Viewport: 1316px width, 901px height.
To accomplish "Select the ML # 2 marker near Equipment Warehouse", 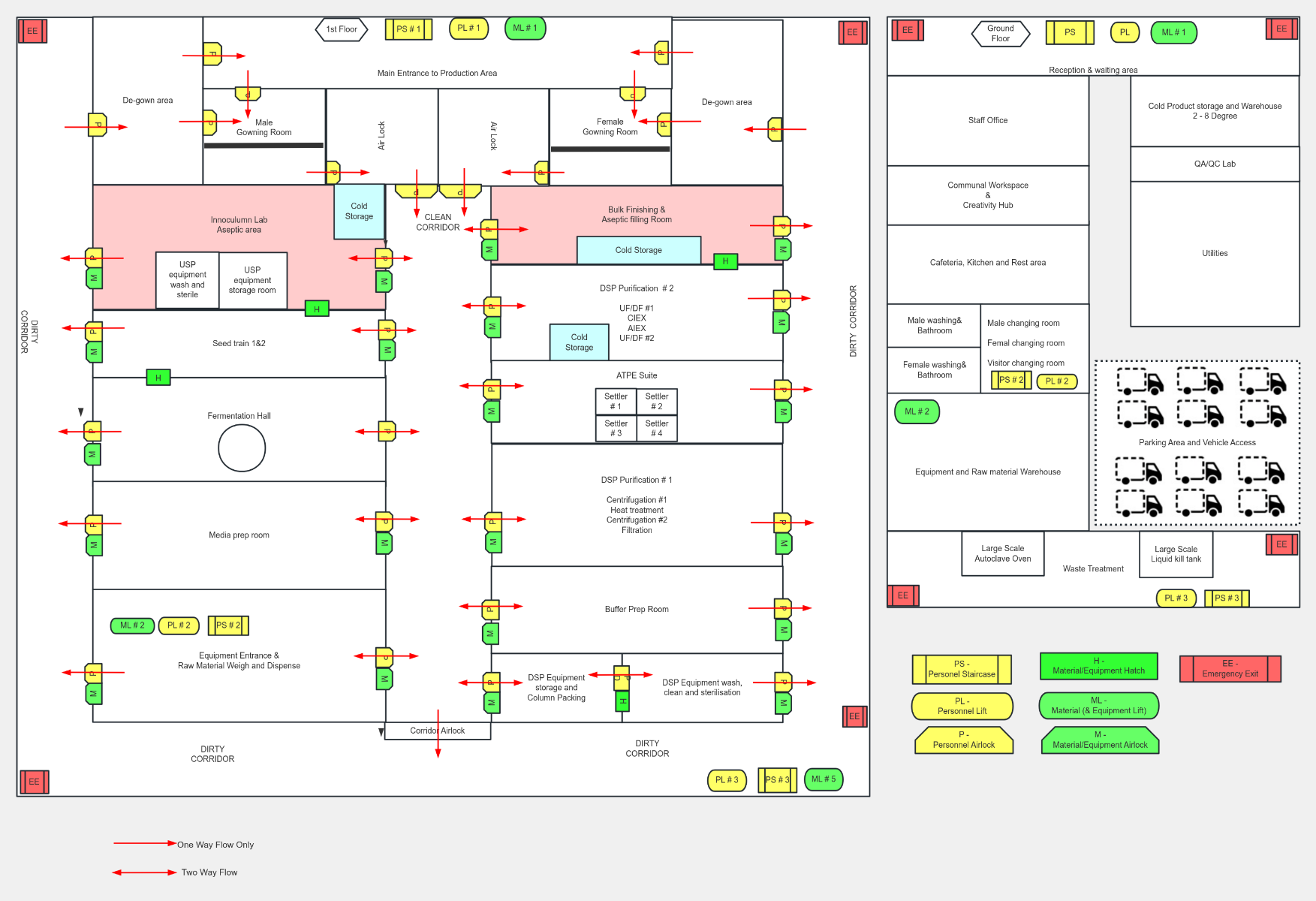I will click(917, 411).
